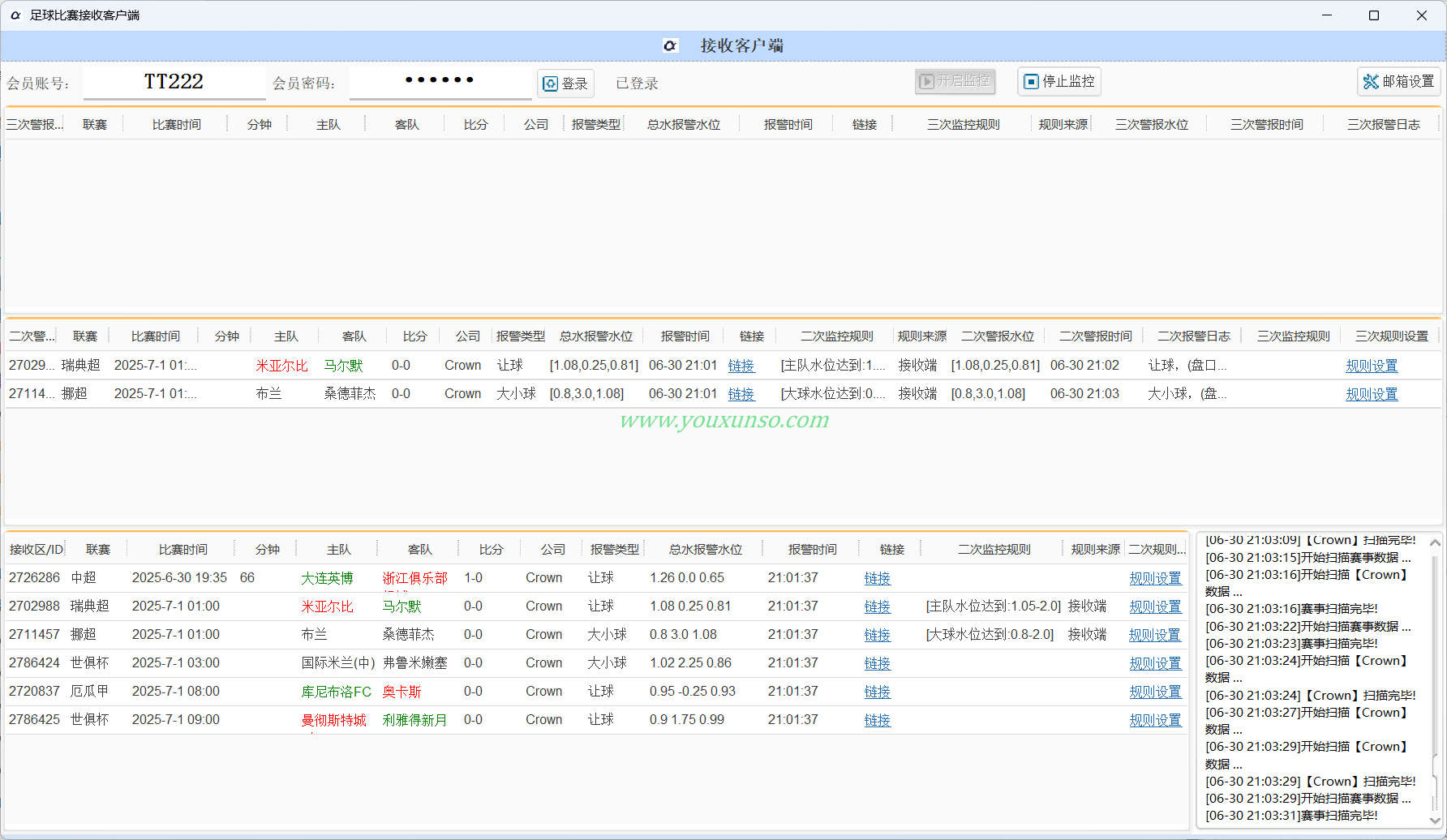1447x840 pixels.
Task: Sort top table by 三次监控规则 header
Action: pos(964,124)
